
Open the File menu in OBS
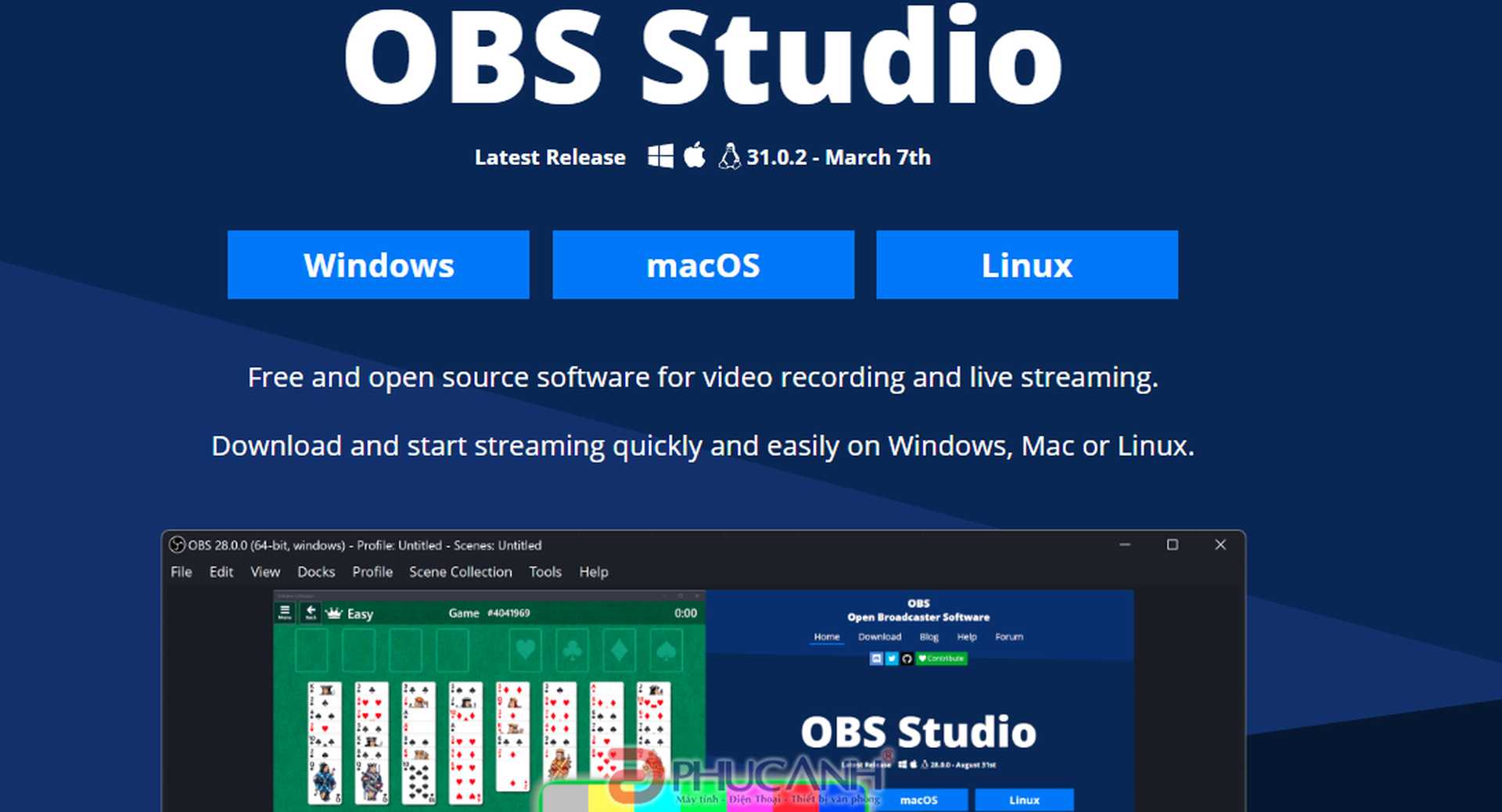point(181,572)
